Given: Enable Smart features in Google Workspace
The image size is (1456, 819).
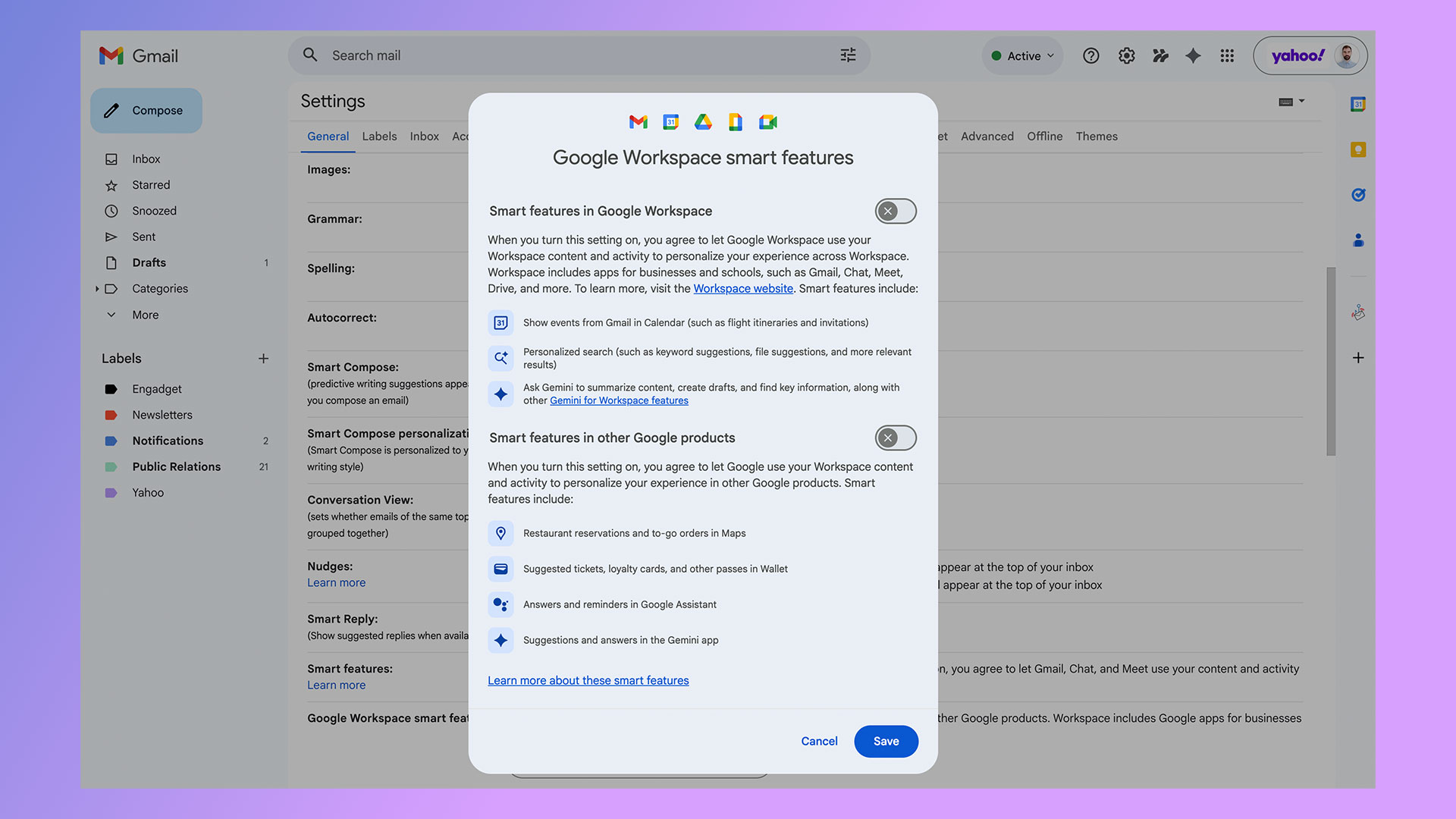Looking at the screenshot, I should 896,212.
